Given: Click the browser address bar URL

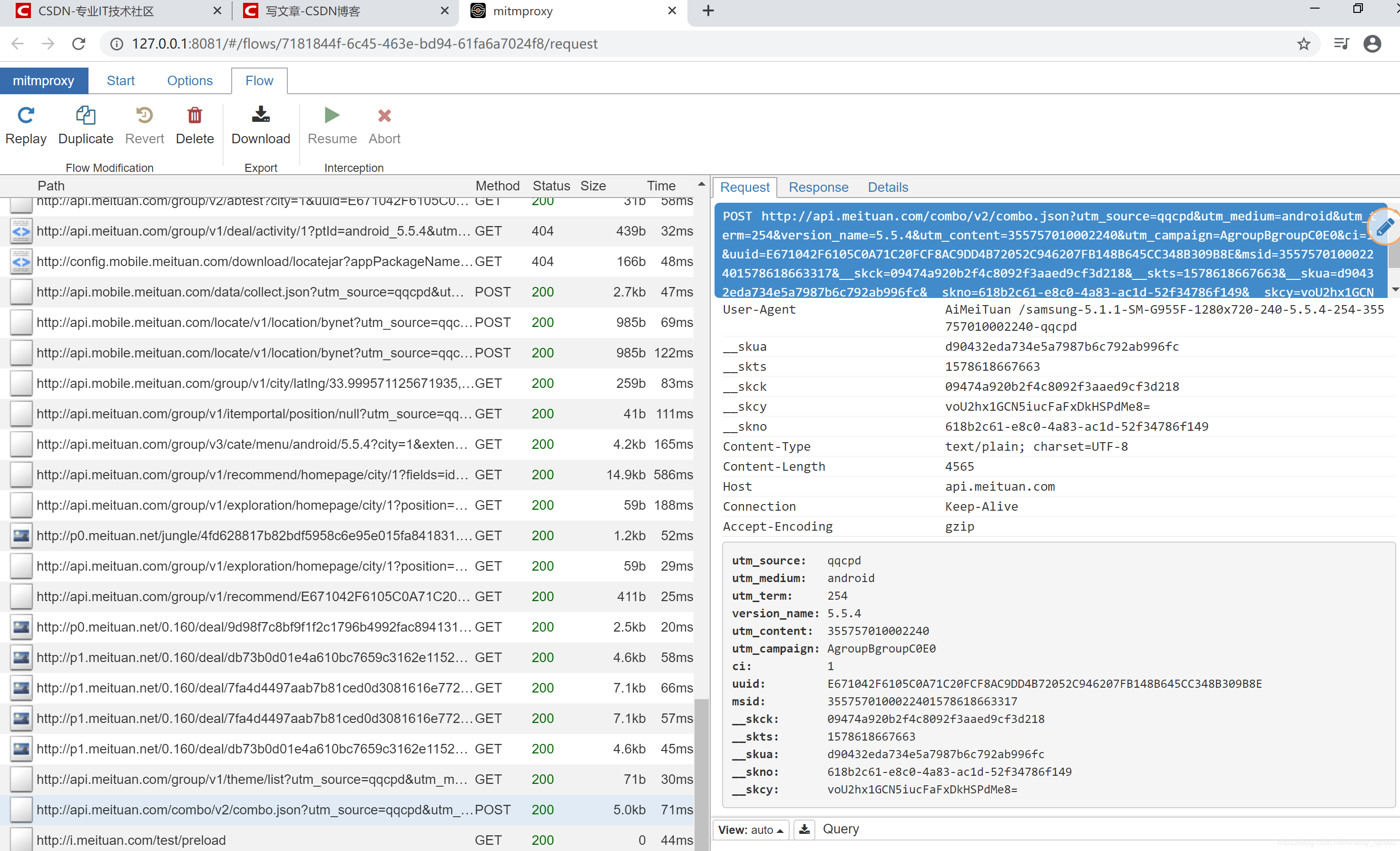Looking at the screenshot, I should 364,44.
